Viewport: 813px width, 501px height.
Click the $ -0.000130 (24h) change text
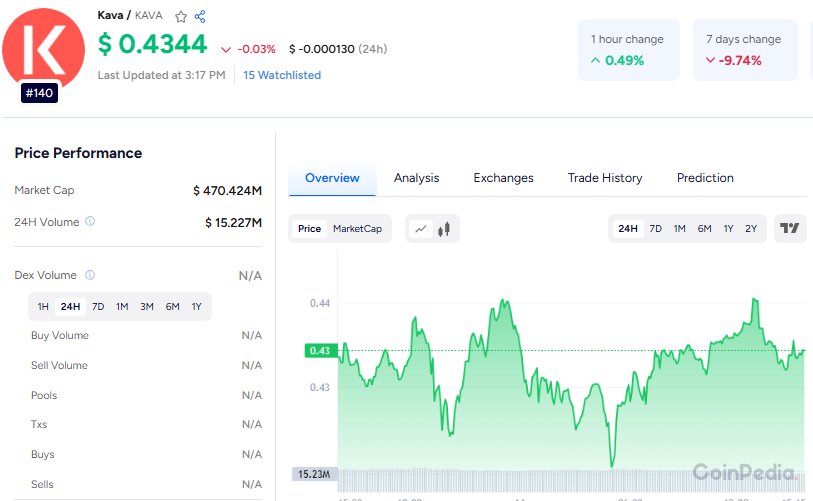pyautogui.click(x=338, y=49)
